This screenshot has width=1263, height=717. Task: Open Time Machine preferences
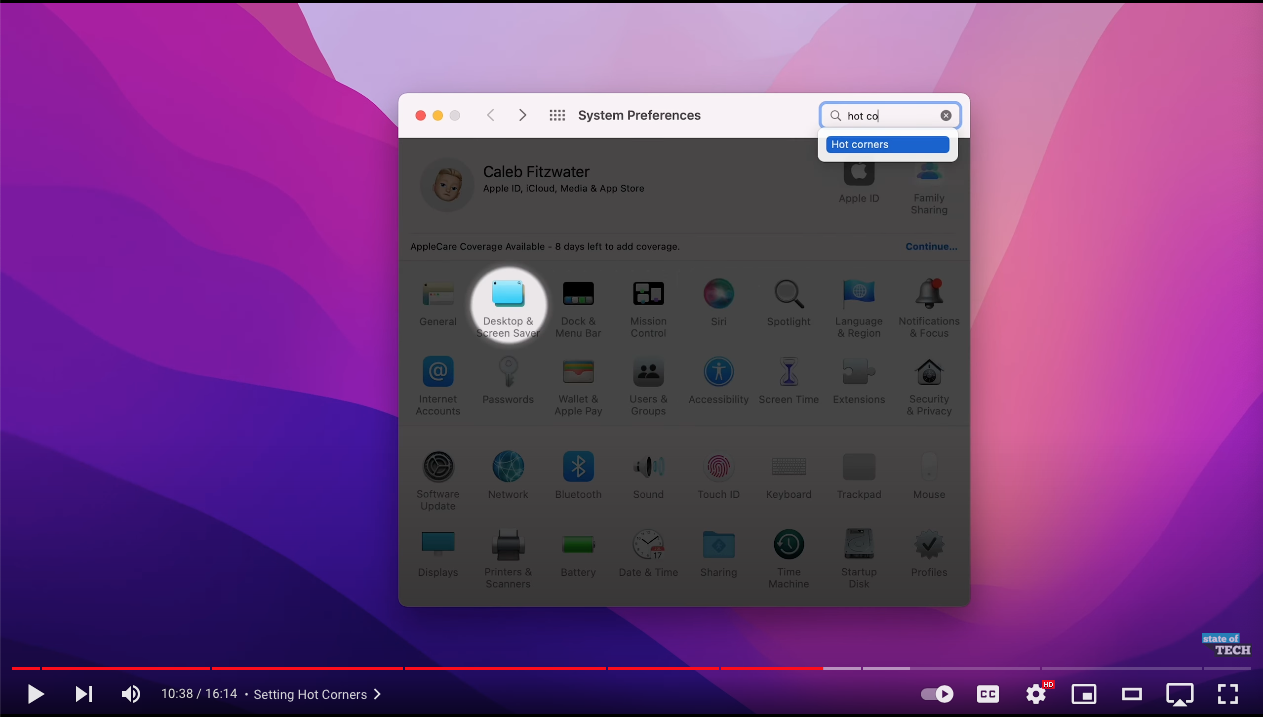click(788, 545)
